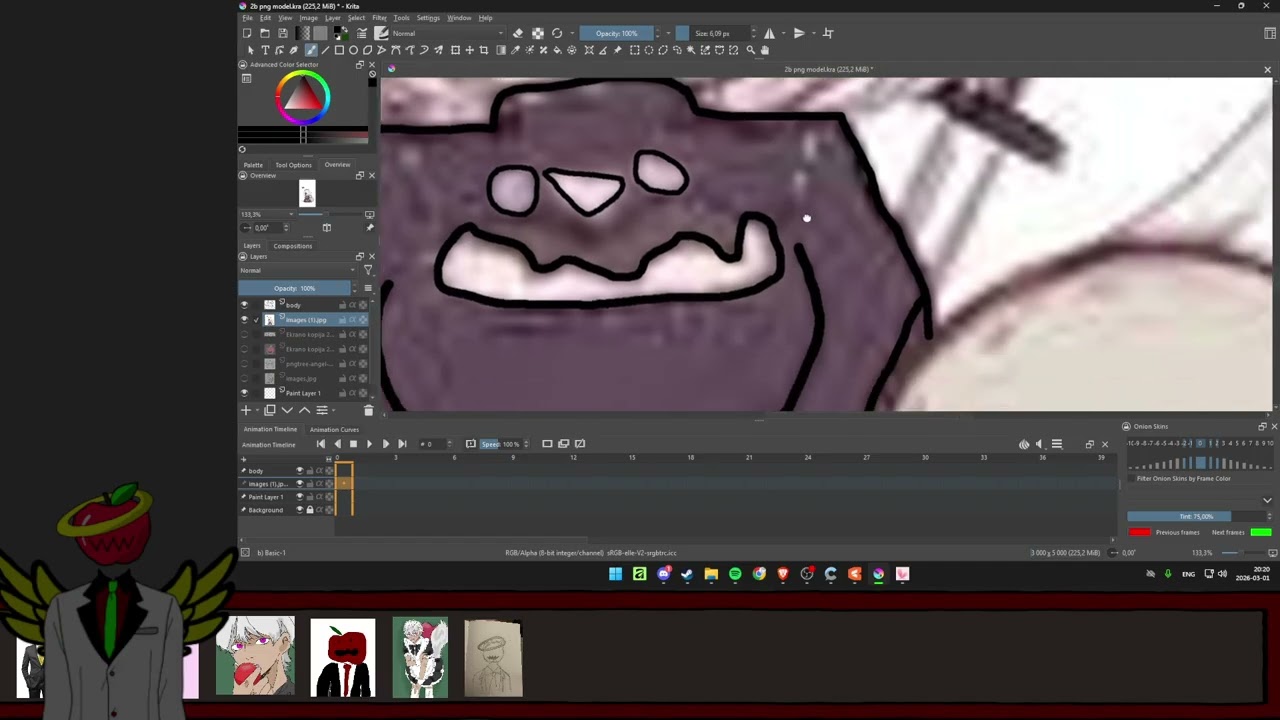Hide the body layer
This screenshot has width=1280, height=720.
[244, 305]
